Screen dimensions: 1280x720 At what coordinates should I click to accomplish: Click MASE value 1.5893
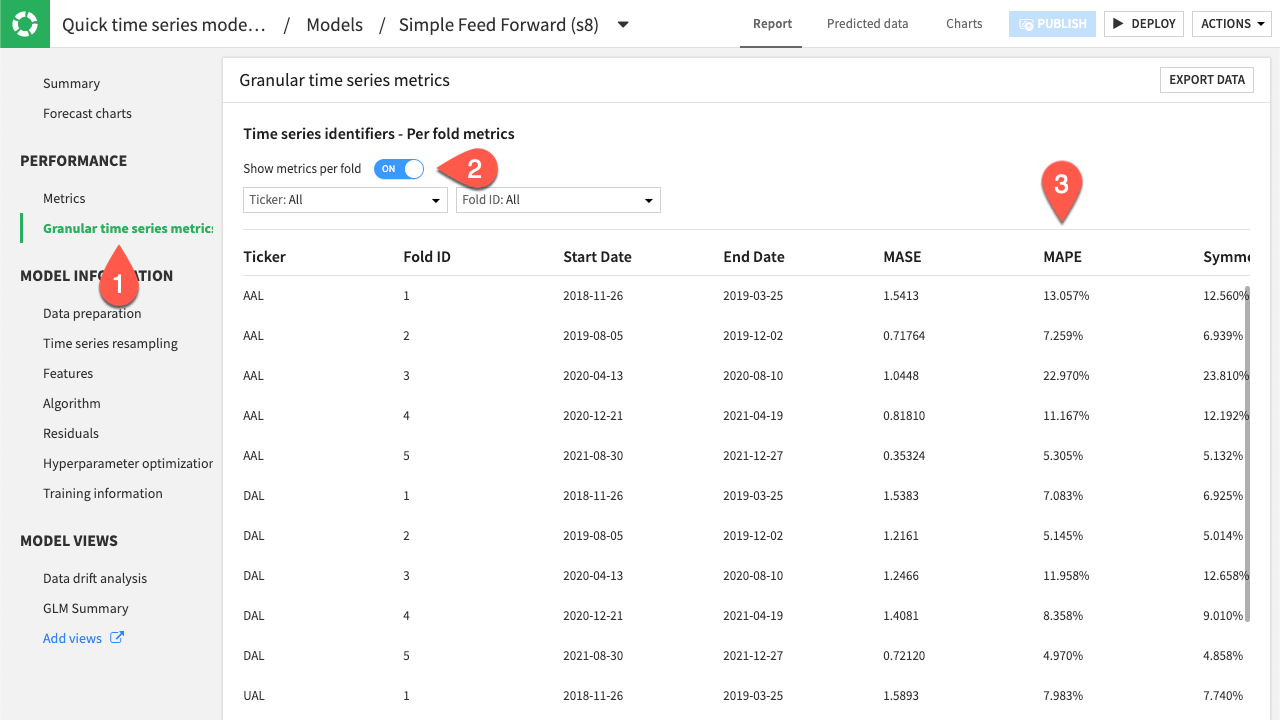(901, 696)
